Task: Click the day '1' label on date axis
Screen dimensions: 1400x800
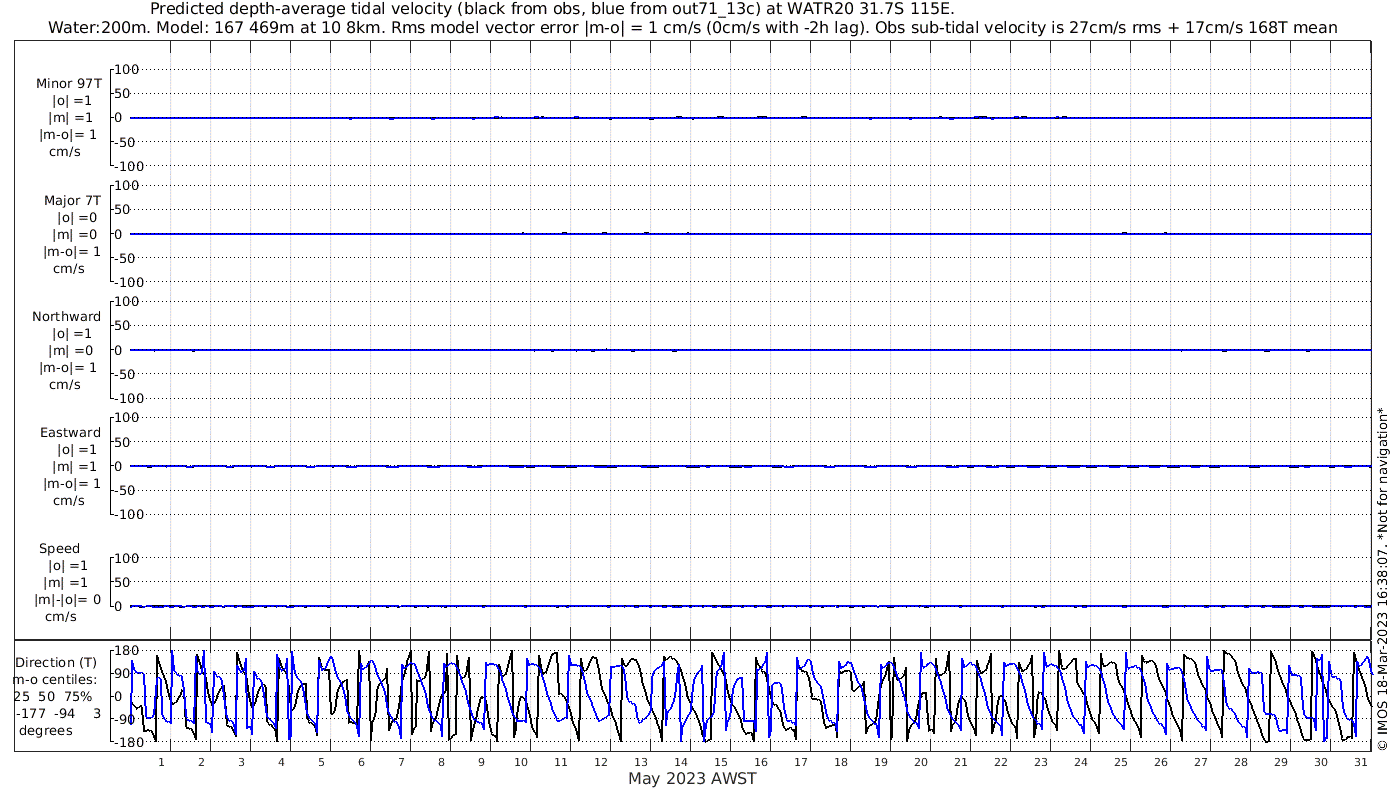Action: coord(161,762)
